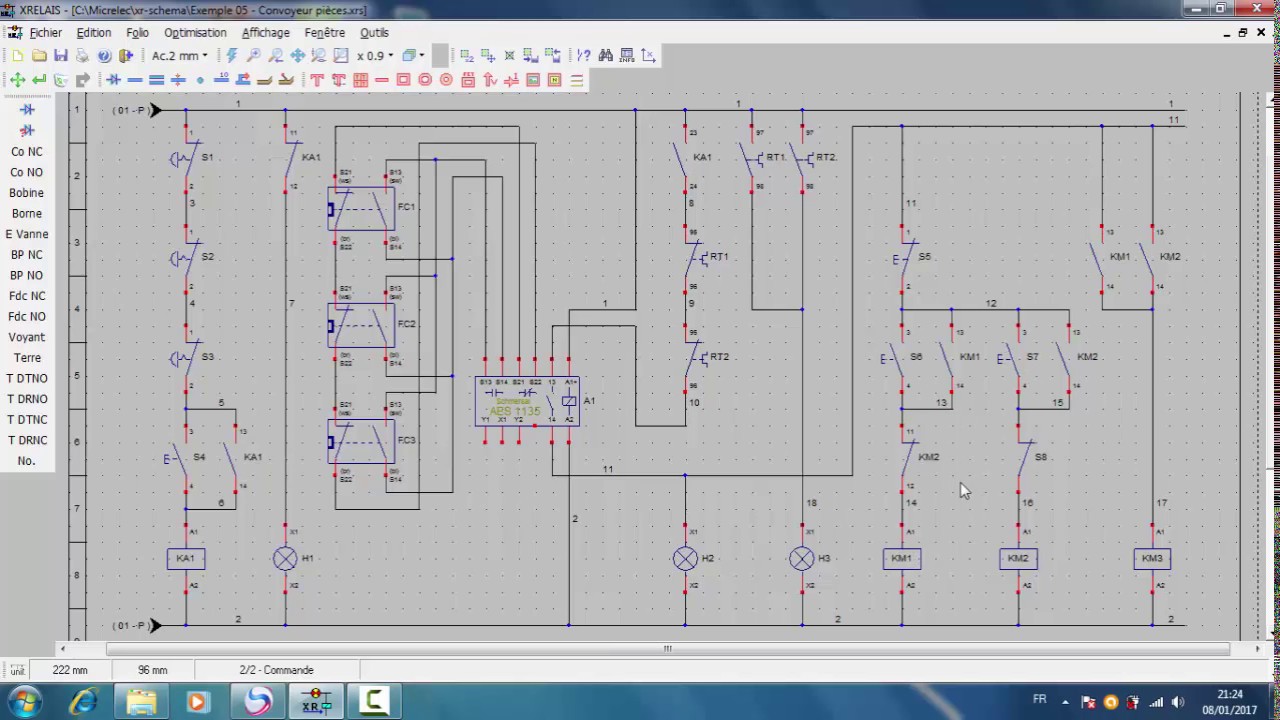Viewport: 1280px width, 720px height.
Task: Create a new schematic file icon
Action: tap(17, 56)
